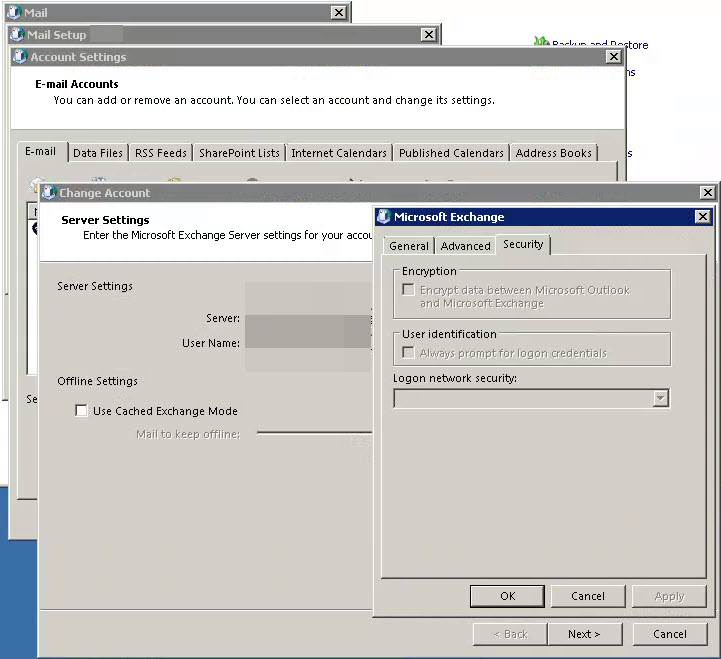Close the Change Account window

click(707, 193)
